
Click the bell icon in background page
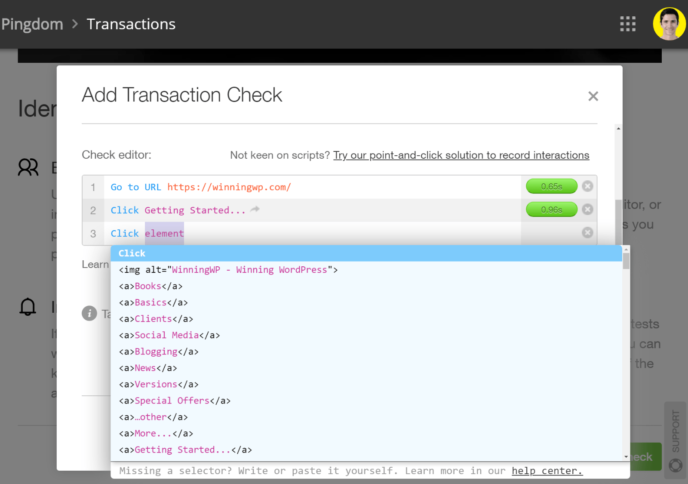coord(28,307)
